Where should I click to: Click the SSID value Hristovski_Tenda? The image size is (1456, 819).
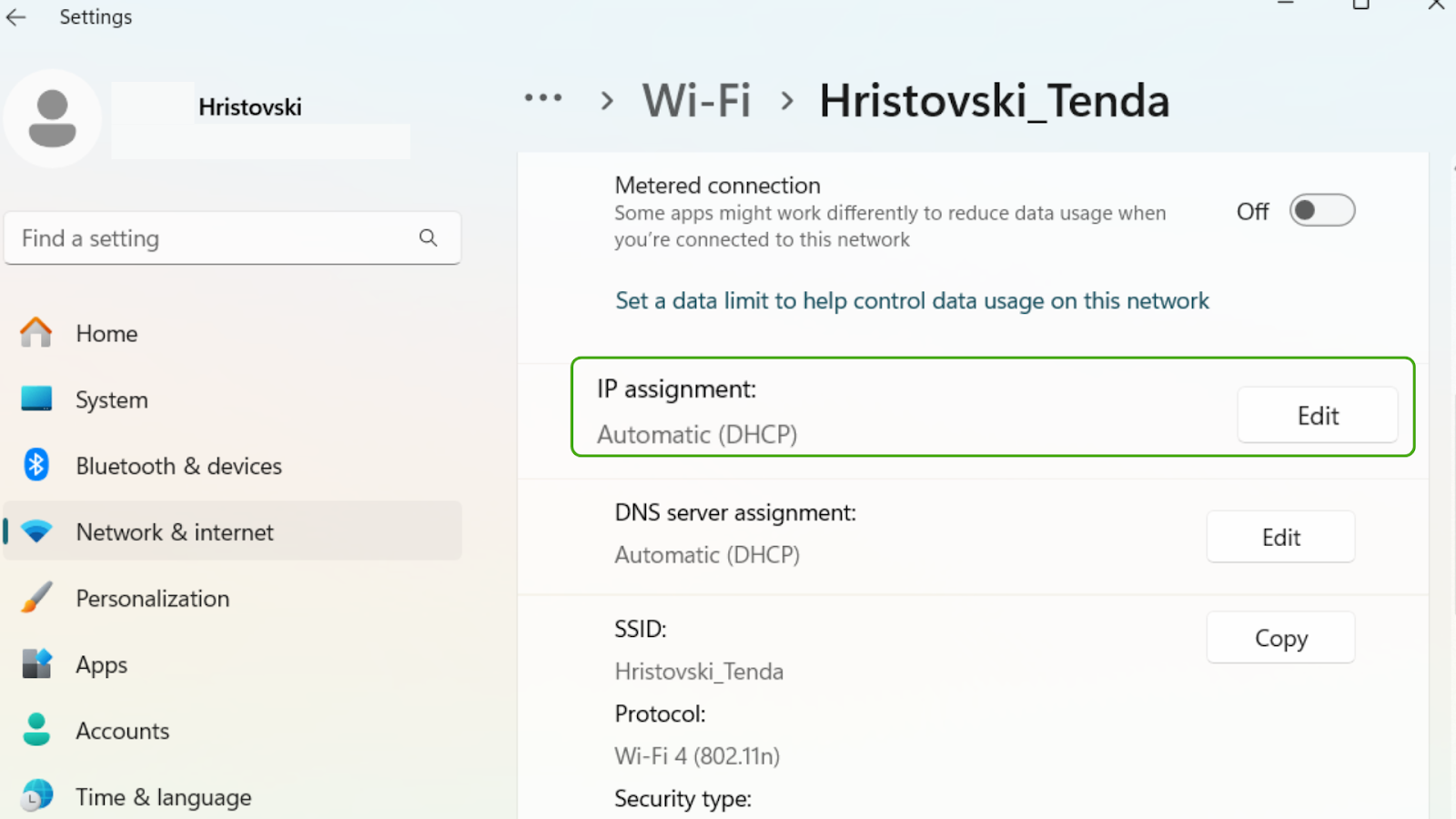tap(699, 672)
